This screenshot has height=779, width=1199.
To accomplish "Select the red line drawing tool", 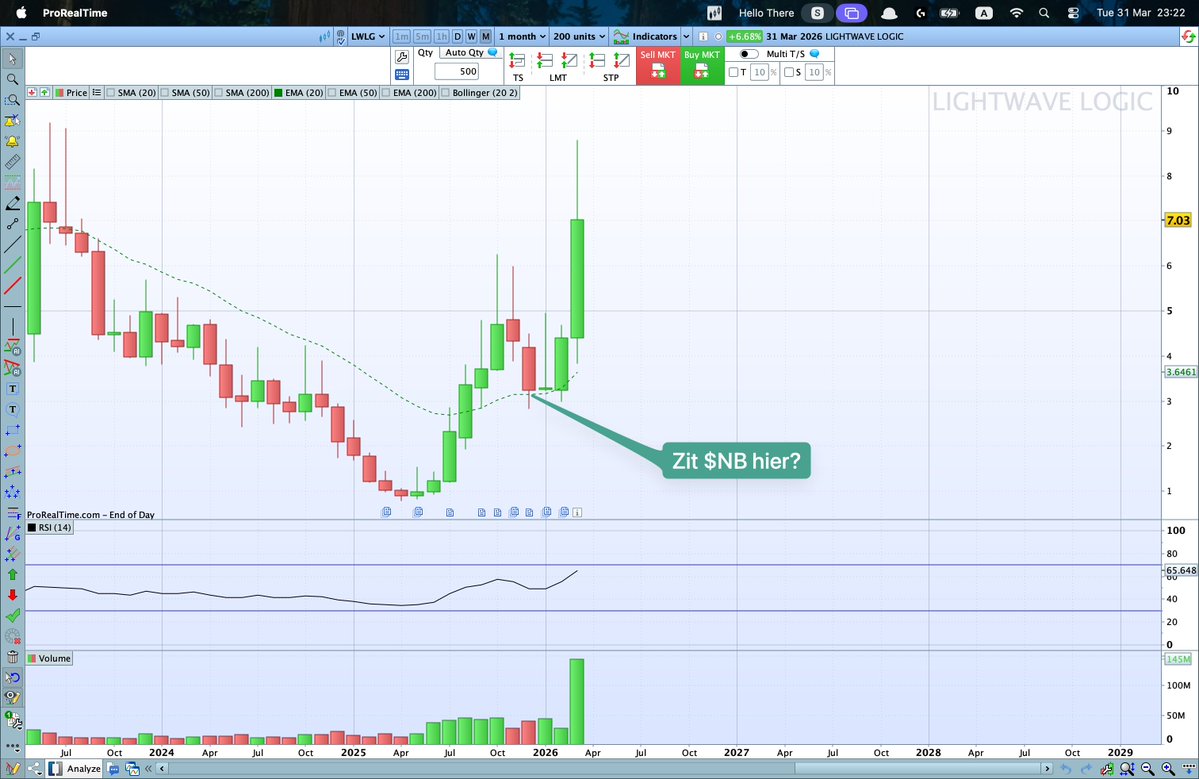I will pyautogui.click(x=12, y=286).
